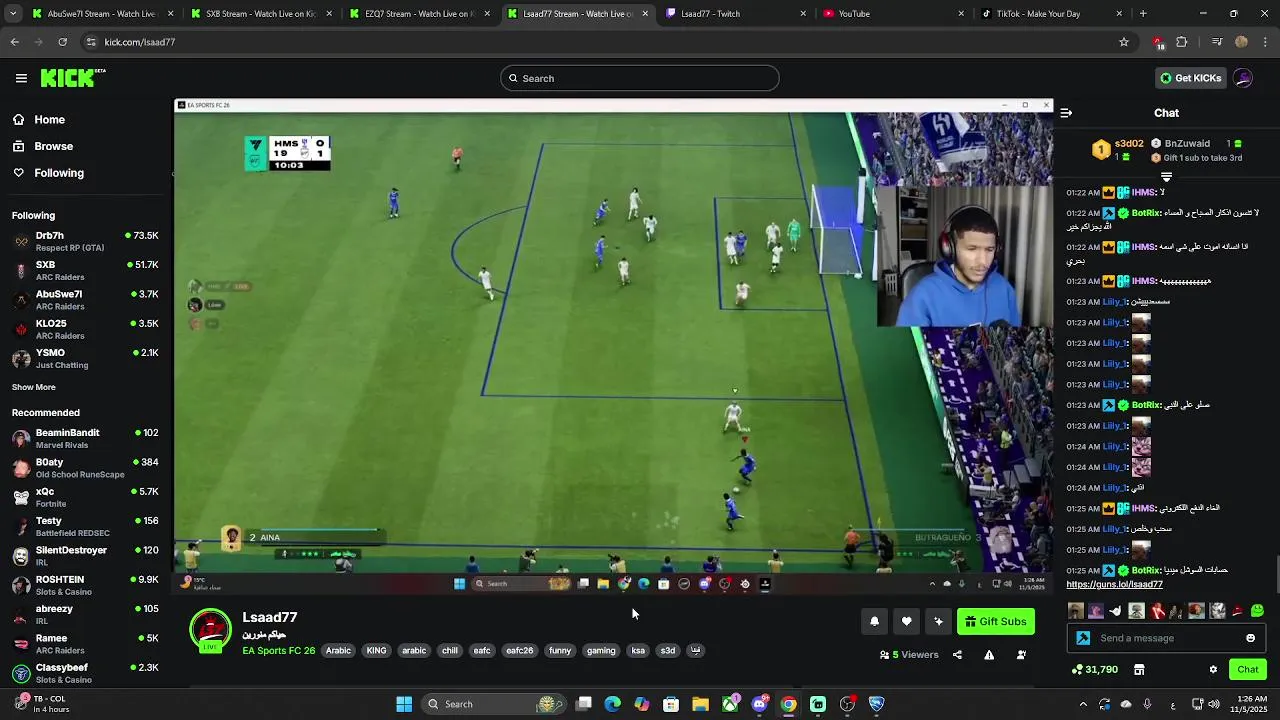Open browser extensions puzzle icon
1280x720 pixels.
(1182, 42)
